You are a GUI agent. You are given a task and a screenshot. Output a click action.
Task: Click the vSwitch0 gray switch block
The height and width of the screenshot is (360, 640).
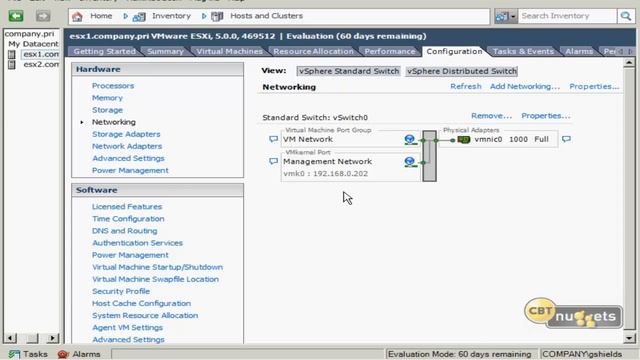[x=429, y=156]
